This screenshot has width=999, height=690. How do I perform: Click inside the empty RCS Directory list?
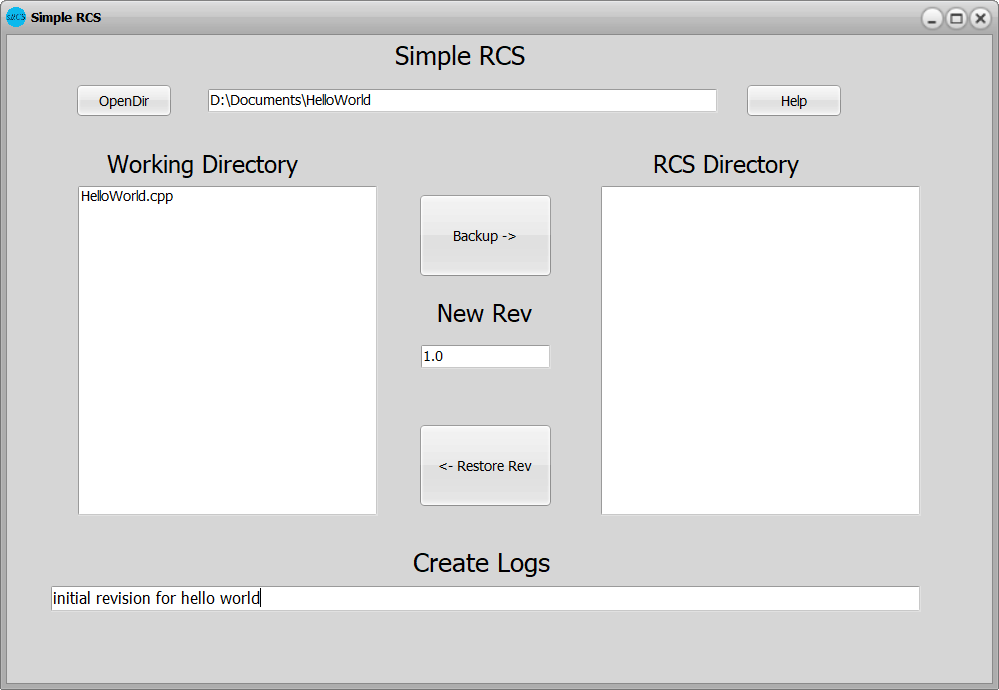pos(760,350)
